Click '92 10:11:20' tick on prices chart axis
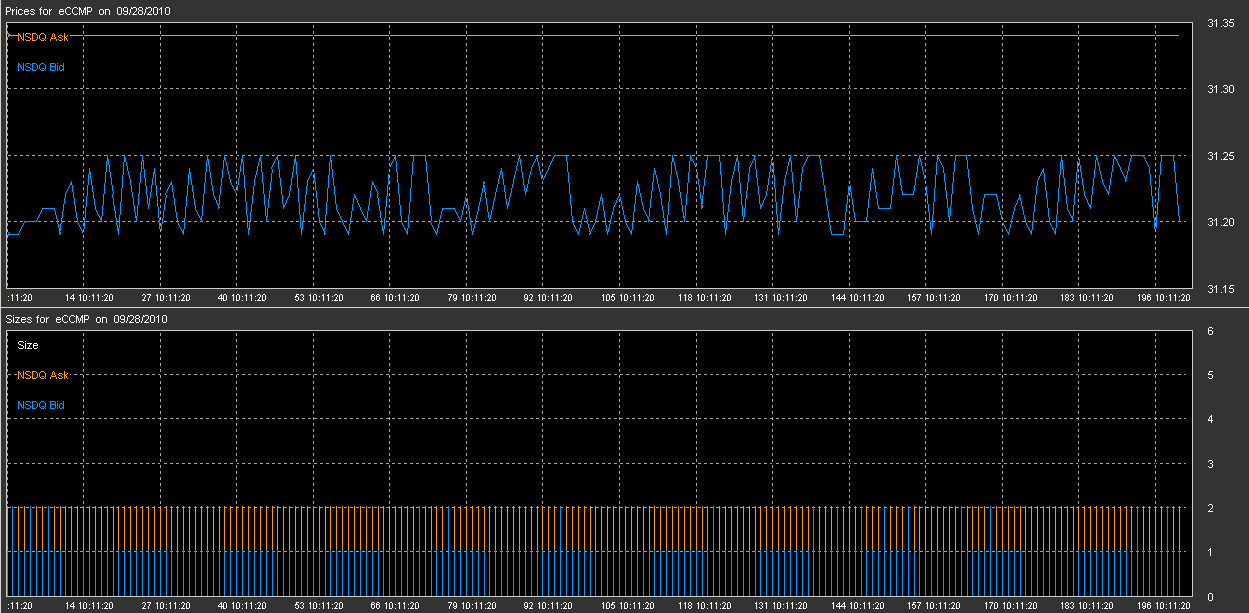 pyautogui.click(x=549, y=298)
